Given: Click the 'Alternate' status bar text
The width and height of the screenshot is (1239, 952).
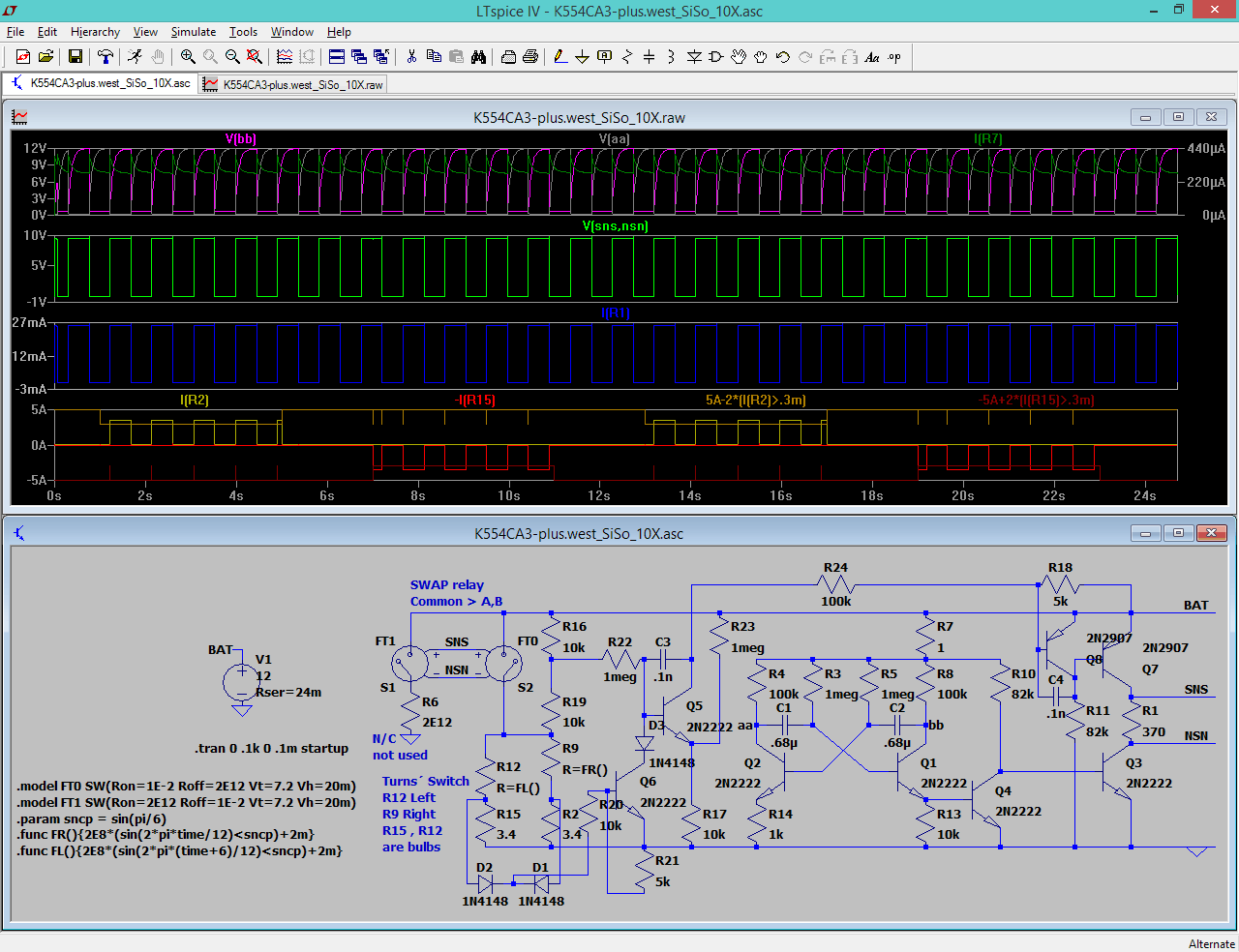Looking at the screenshot, I should pos(1211,943).
